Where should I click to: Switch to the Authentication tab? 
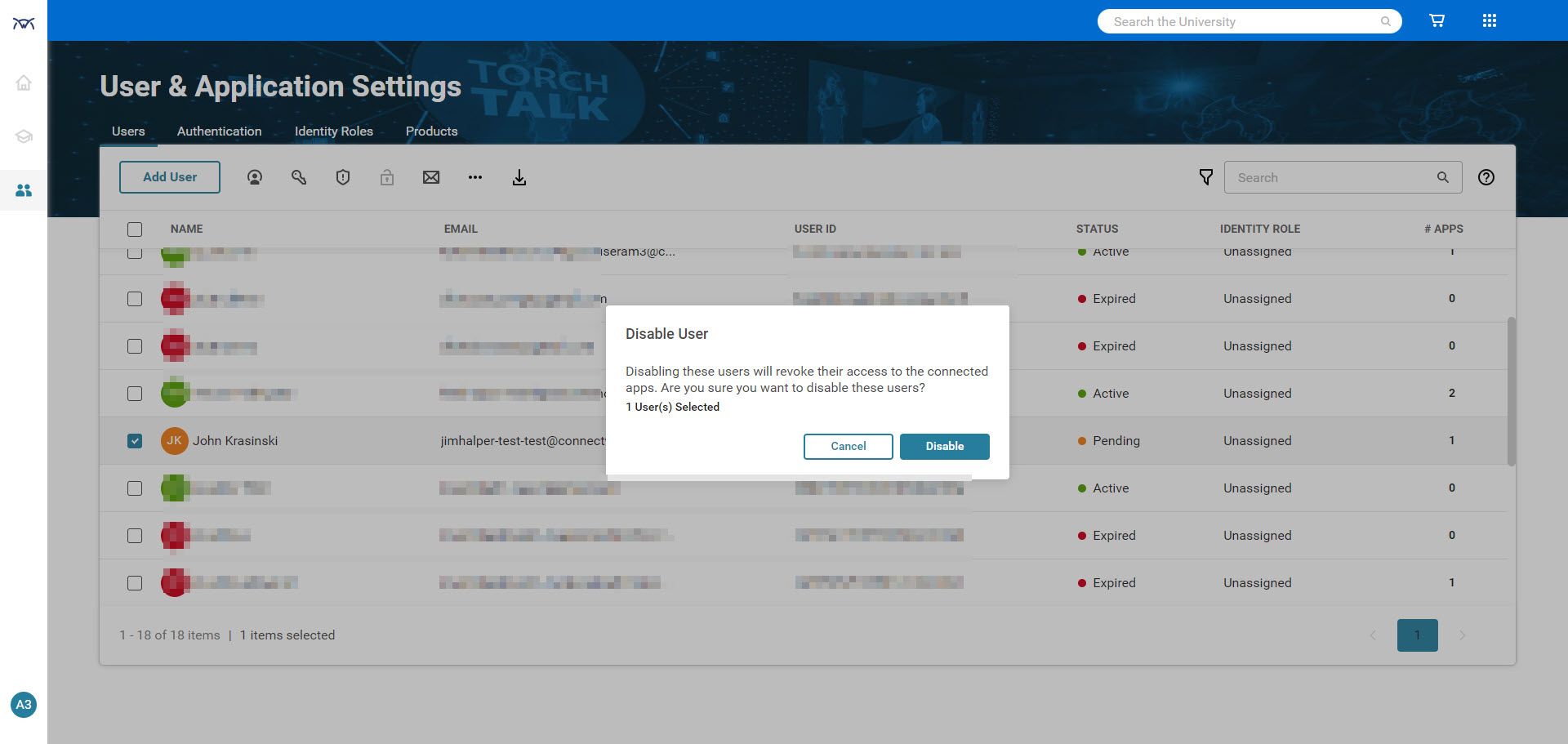click(219, 131)
